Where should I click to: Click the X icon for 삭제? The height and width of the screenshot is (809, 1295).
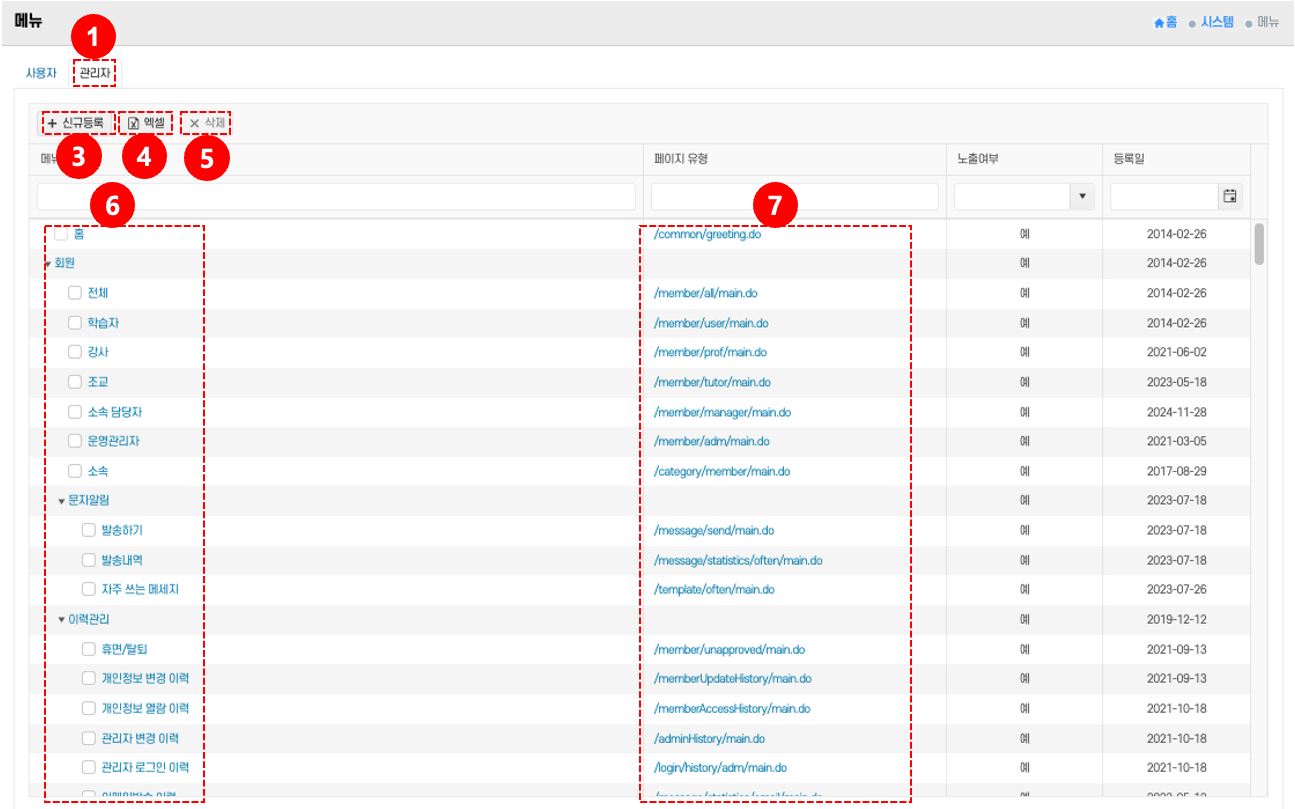point(195,123)
